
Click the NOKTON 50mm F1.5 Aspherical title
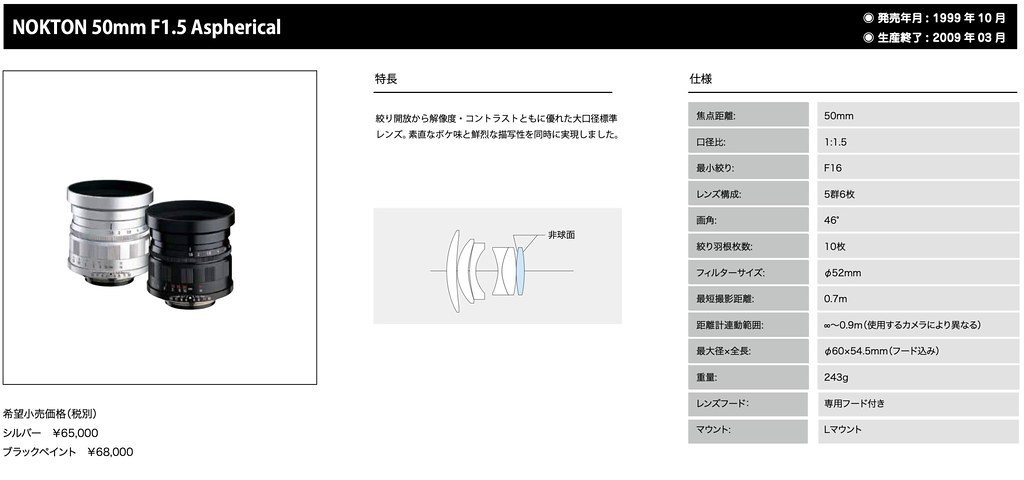tap(146, 27)
